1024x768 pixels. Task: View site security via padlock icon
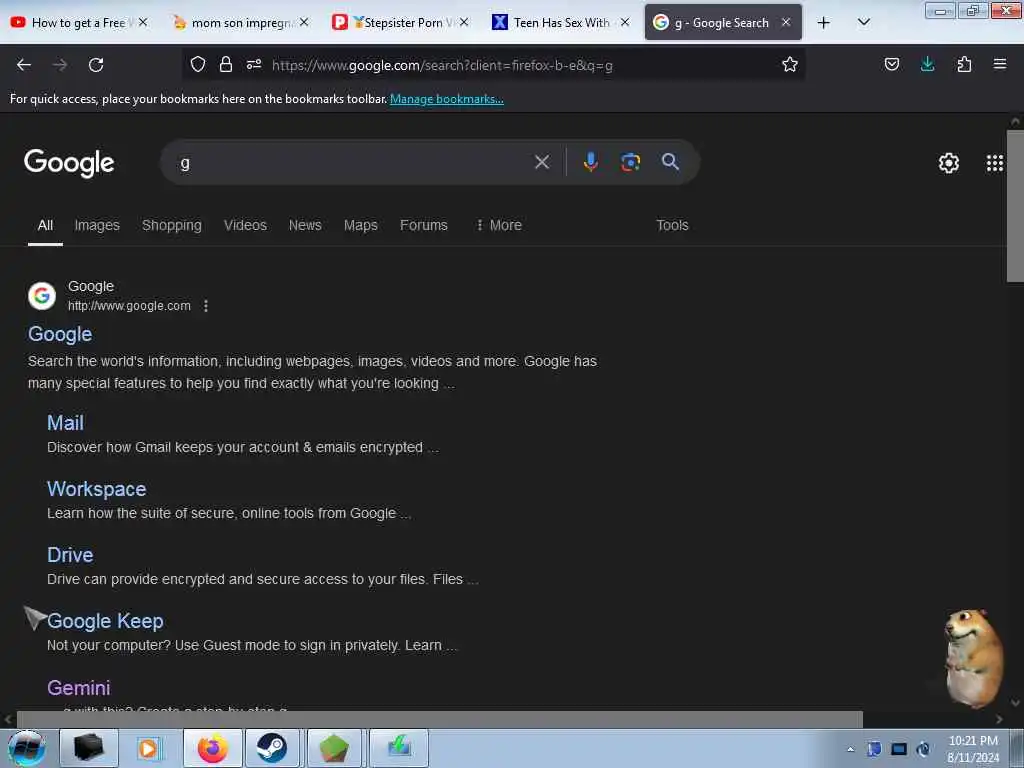[x=226, y=64]
